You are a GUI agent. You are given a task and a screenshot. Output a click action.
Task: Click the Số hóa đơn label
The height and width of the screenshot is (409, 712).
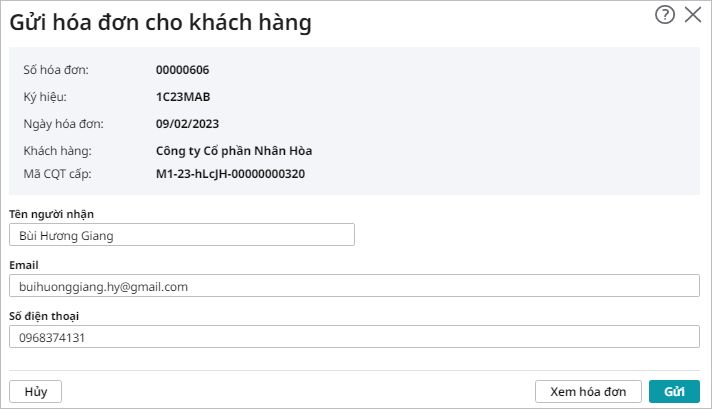coord(56,70)
